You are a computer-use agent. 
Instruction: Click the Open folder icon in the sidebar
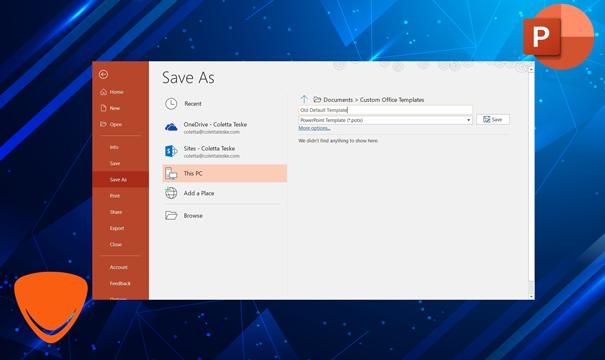click(103, 124)
